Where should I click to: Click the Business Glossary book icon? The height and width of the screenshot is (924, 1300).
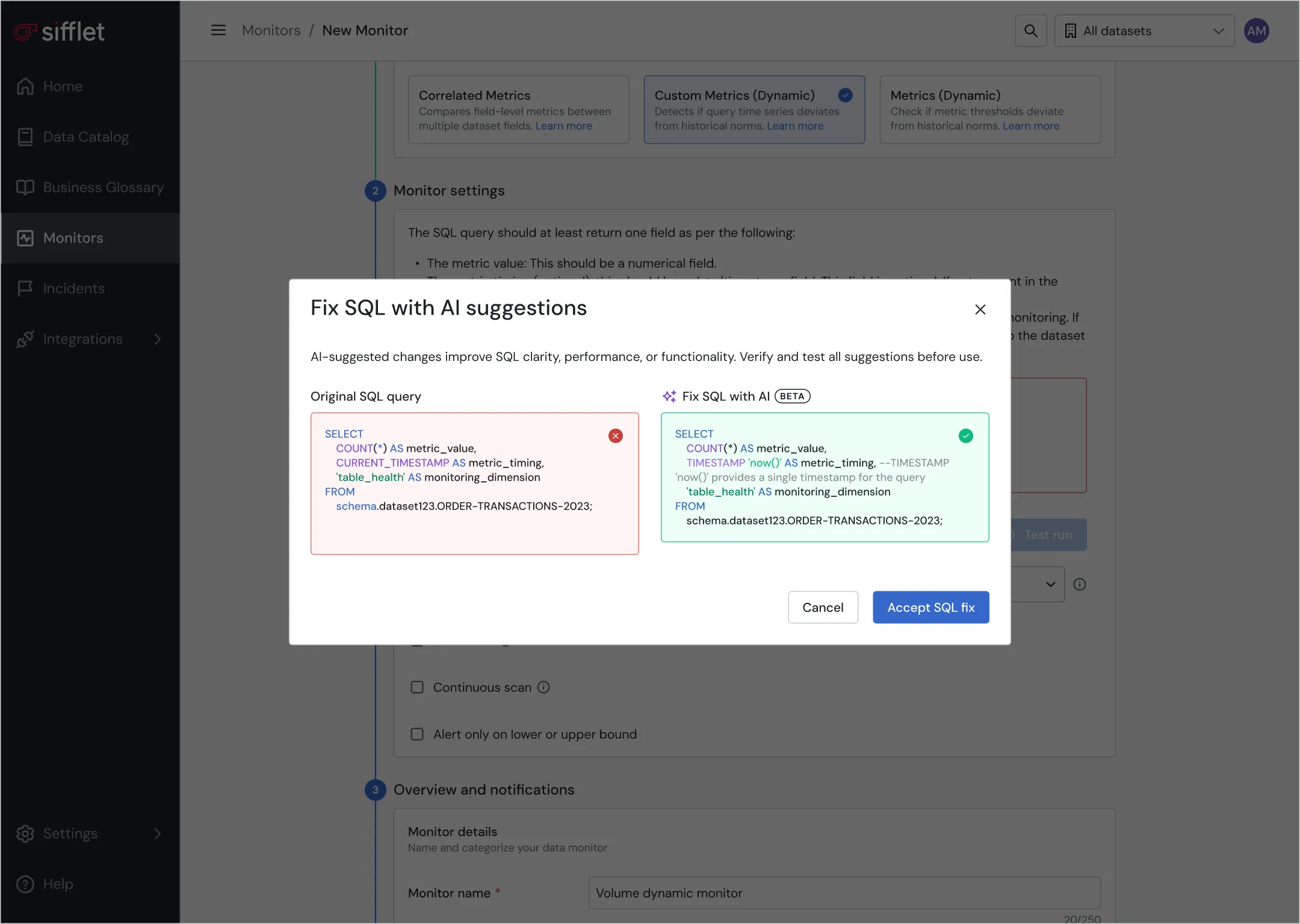point(25,187)
